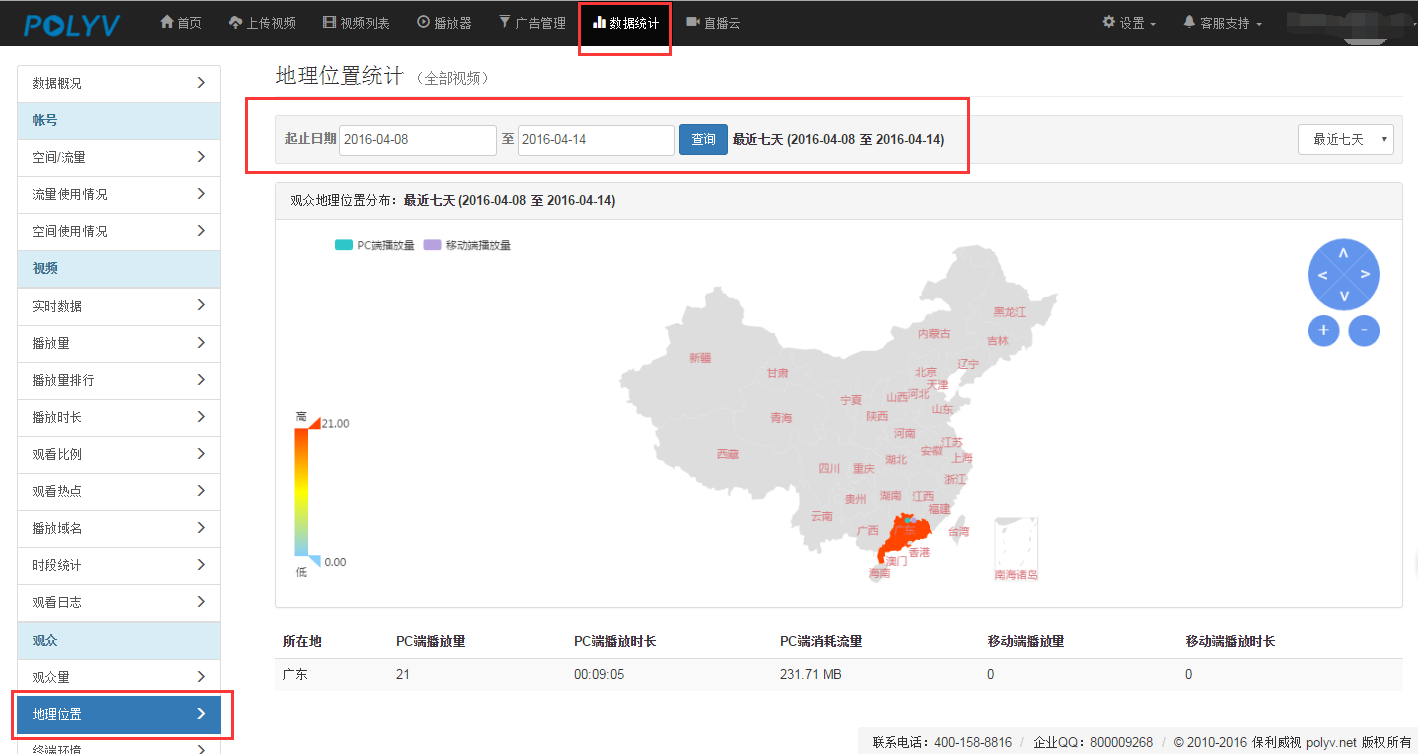Viewport: 1418px width, 754px height.
Task: Click the 查询 query button
Action: [x=703, y=139]
